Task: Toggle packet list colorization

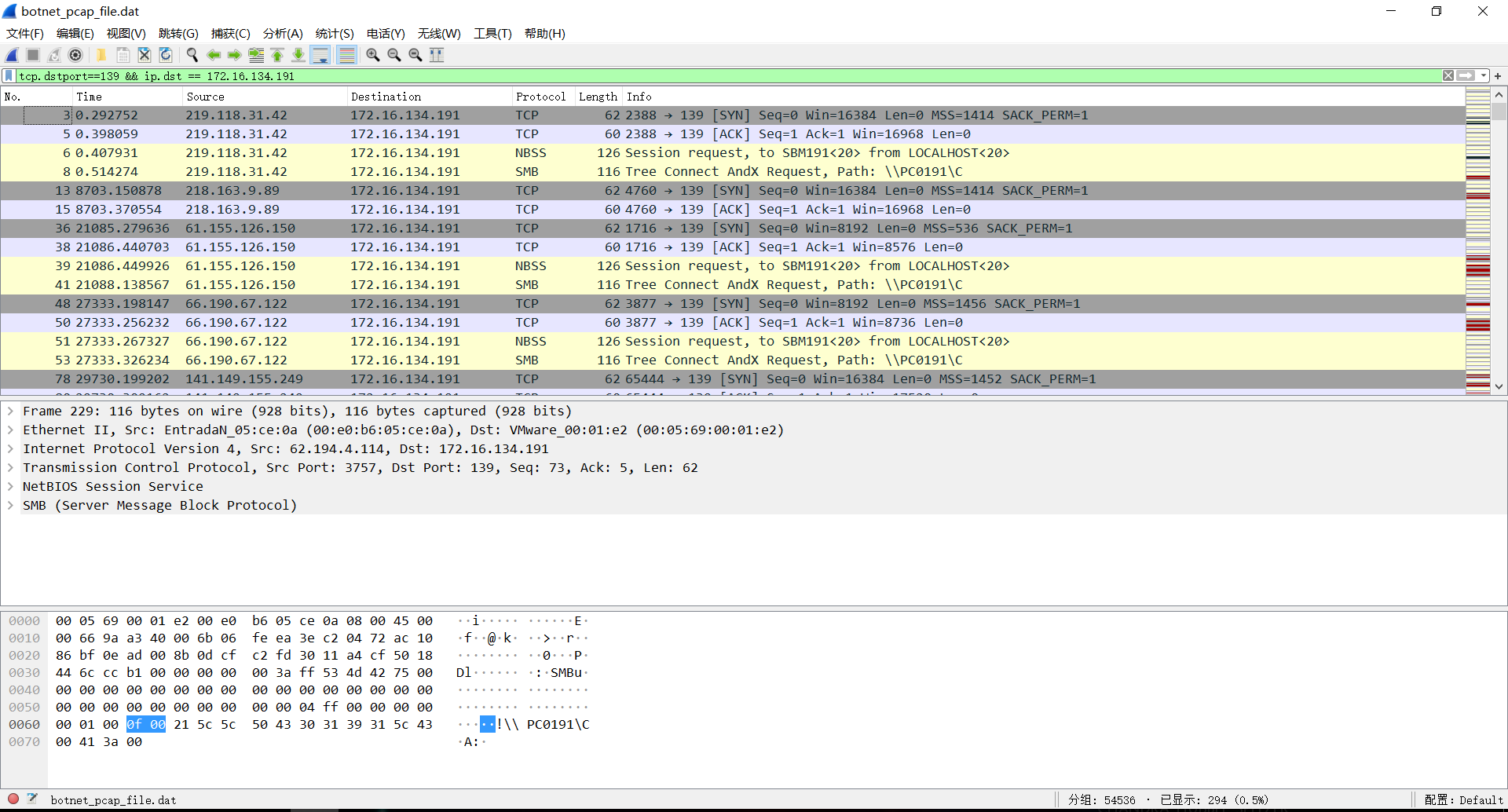Action: click(x=346, y=55)
